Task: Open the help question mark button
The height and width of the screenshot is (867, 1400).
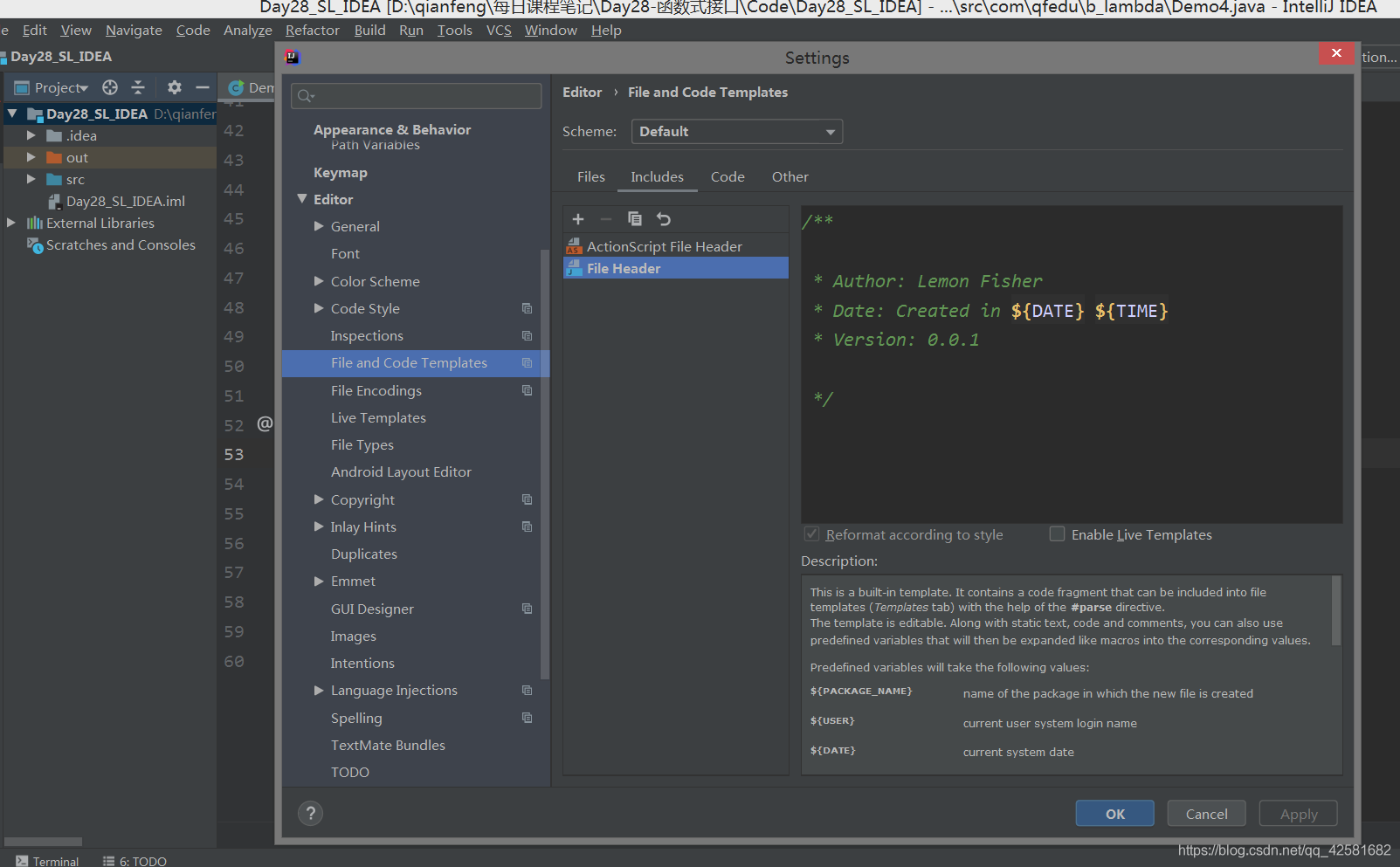Action: pos(310,813)
